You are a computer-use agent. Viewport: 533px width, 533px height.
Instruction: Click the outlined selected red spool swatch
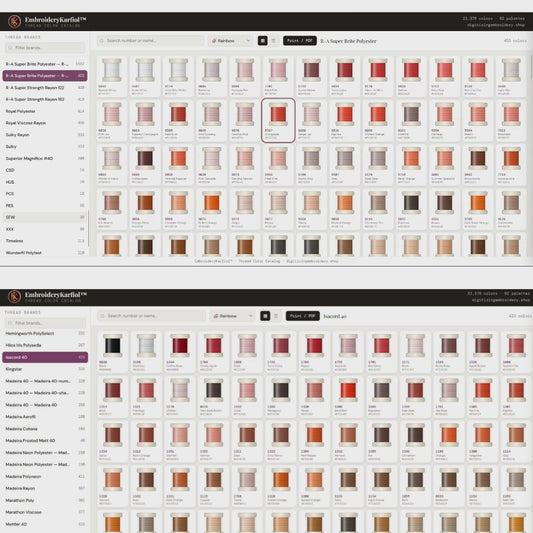278,120
